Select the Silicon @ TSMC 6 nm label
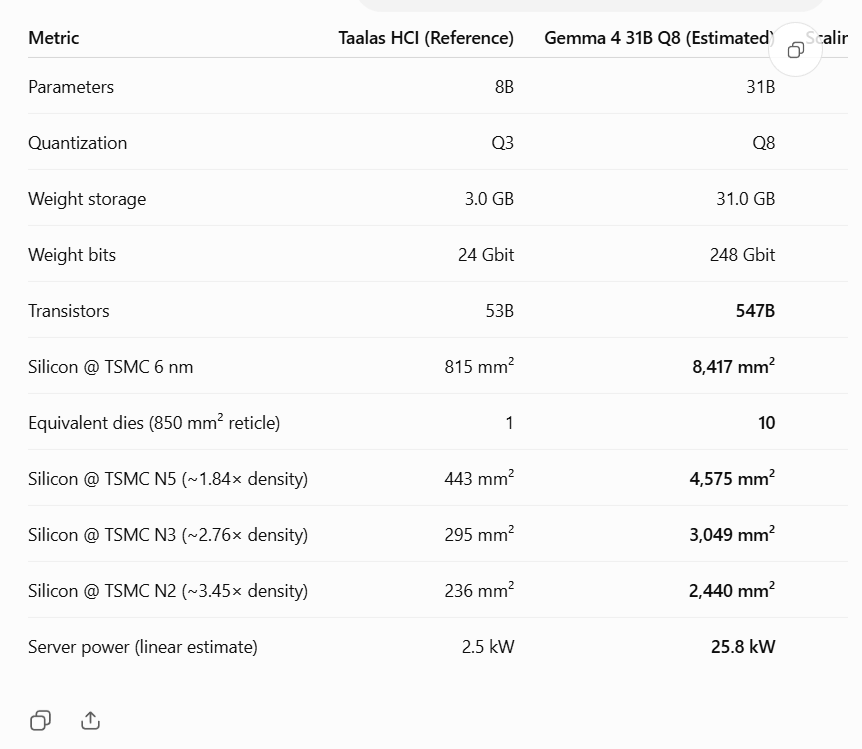The height and width of the screenshot is (749, 862). coord(110,367)
